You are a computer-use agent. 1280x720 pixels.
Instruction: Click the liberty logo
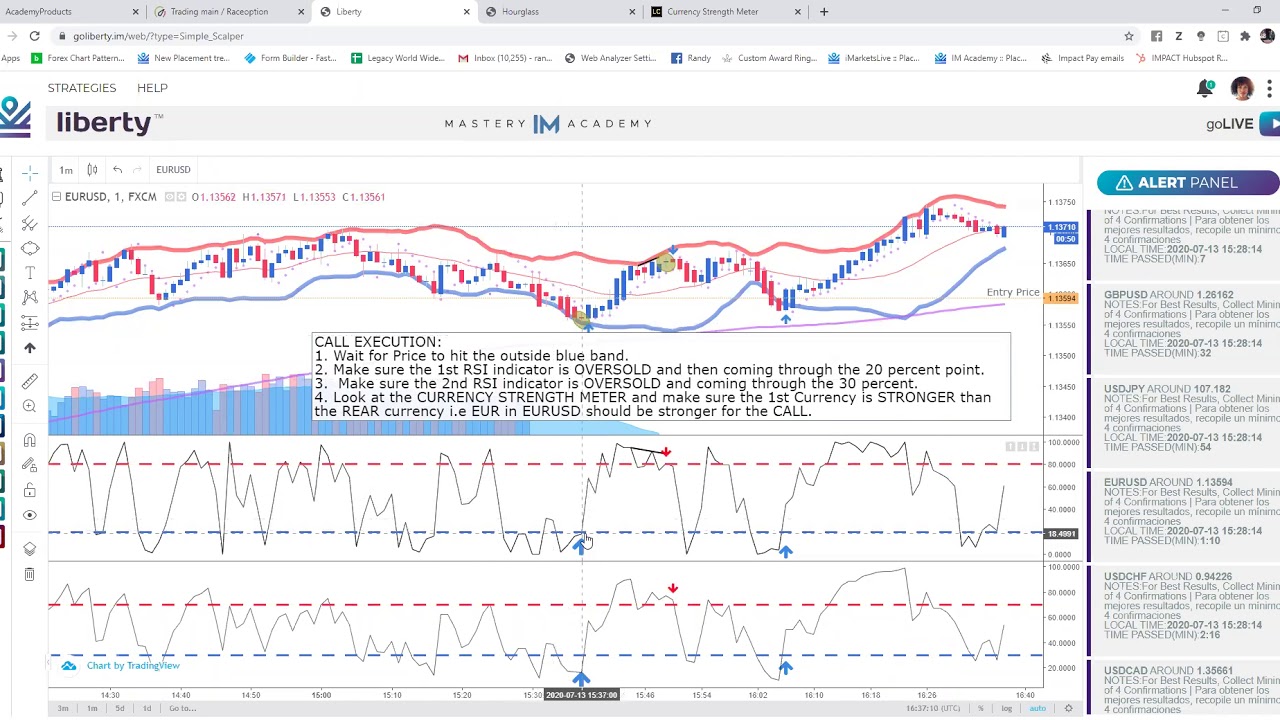click(109, 123)
